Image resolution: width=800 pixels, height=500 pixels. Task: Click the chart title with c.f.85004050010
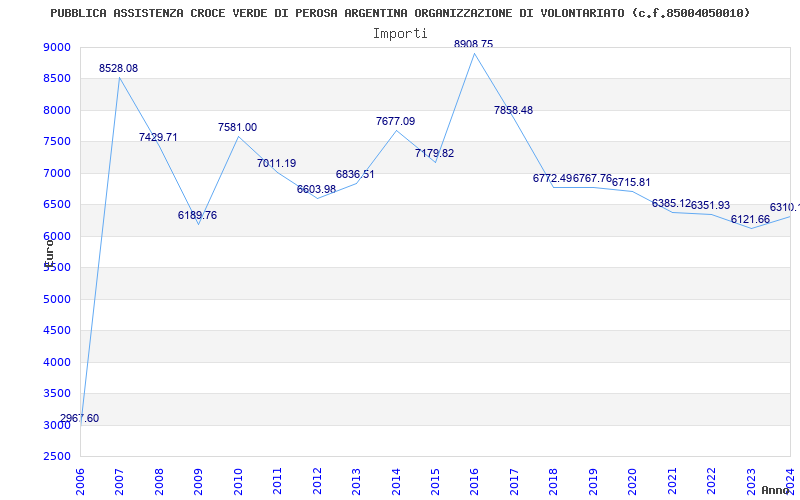click(x=401, y=13)
